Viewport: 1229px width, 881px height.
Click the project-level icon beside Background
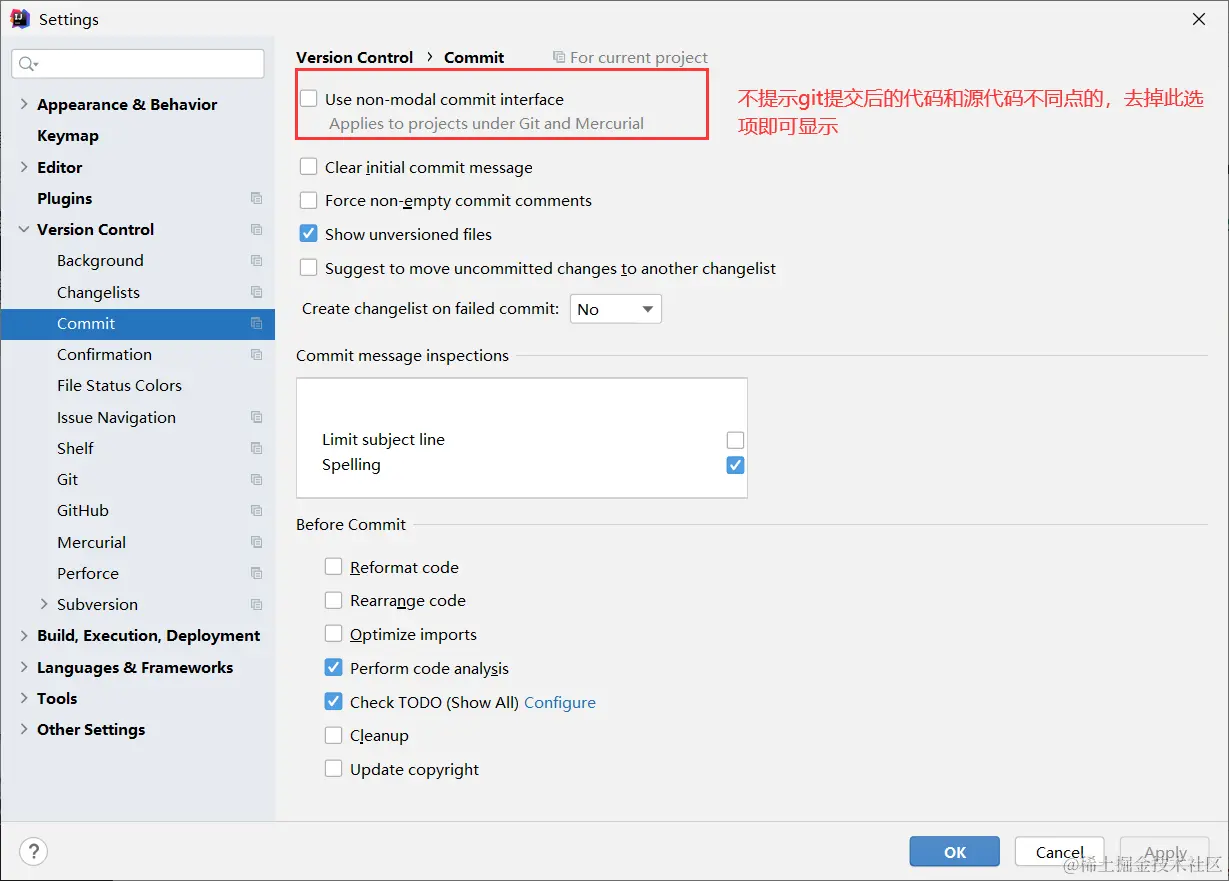tap(256, 260)
